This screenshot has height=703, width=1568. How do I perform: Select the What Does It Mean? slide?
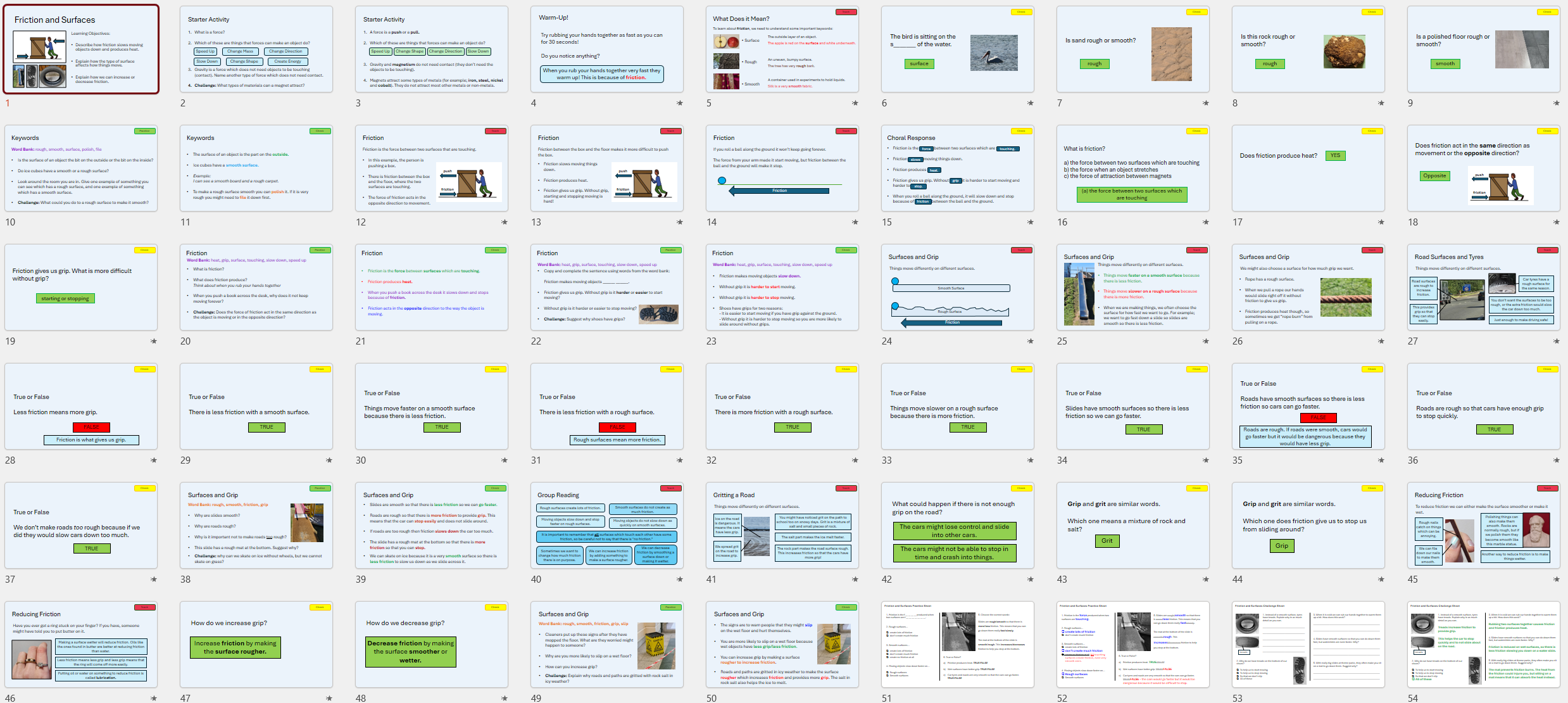click(x=782, y=49)
